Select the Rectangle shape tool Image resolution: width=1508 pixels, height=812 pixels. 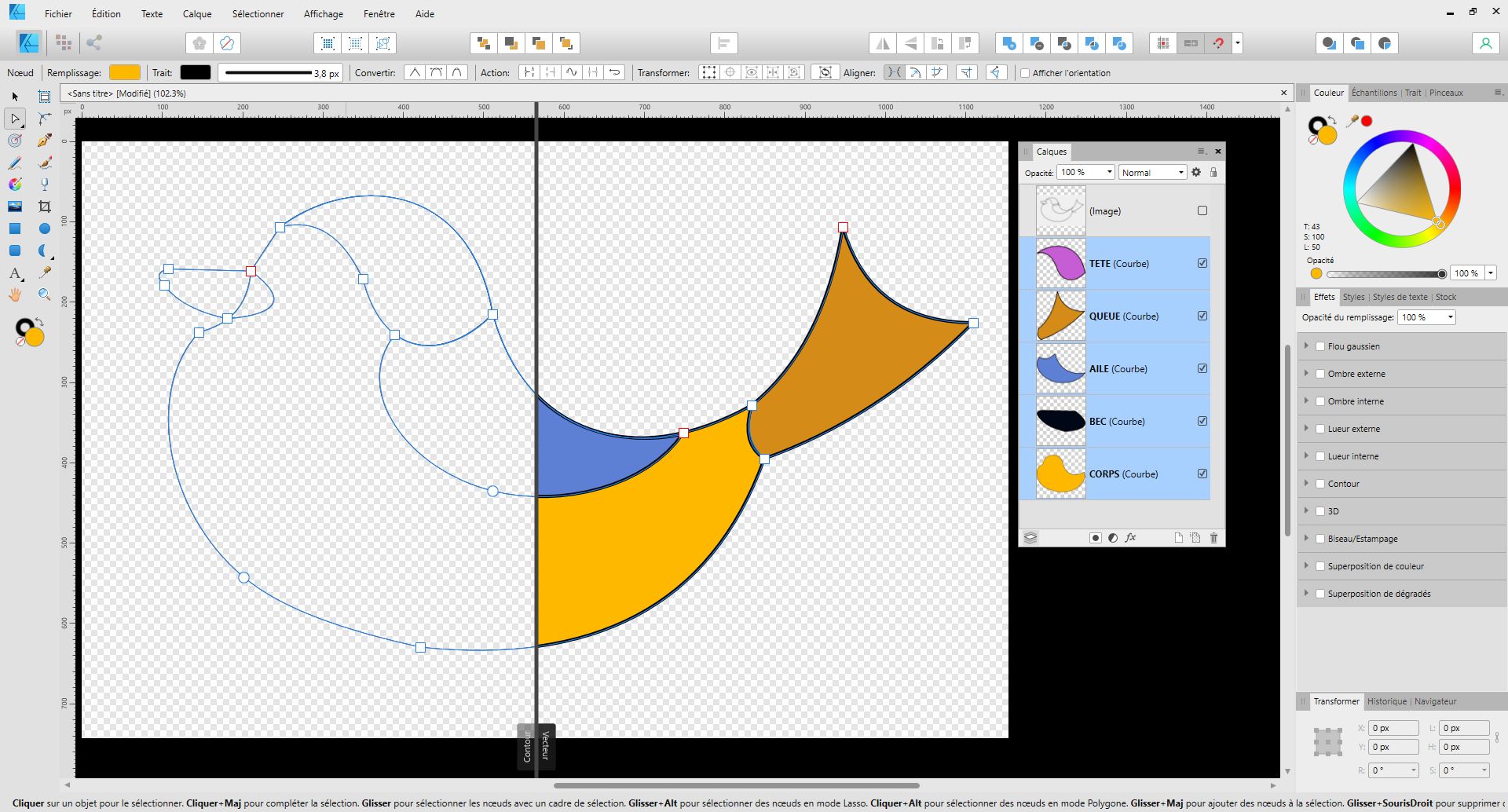click(15, 229)
